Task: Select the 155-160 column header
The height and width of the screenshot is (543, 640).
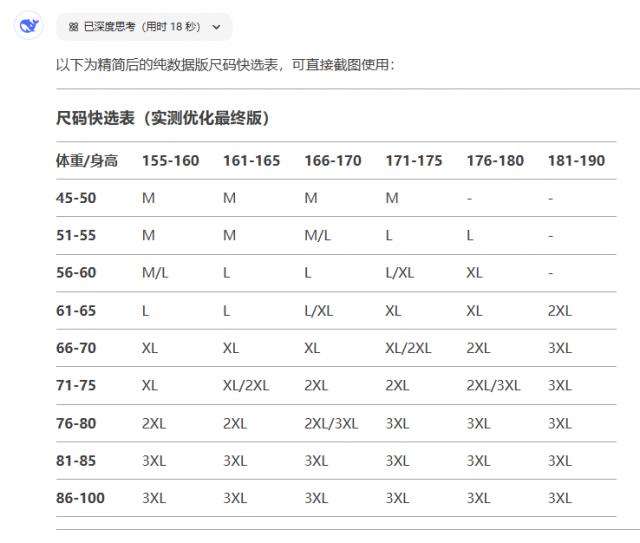Action: click(x=170, y=160)
